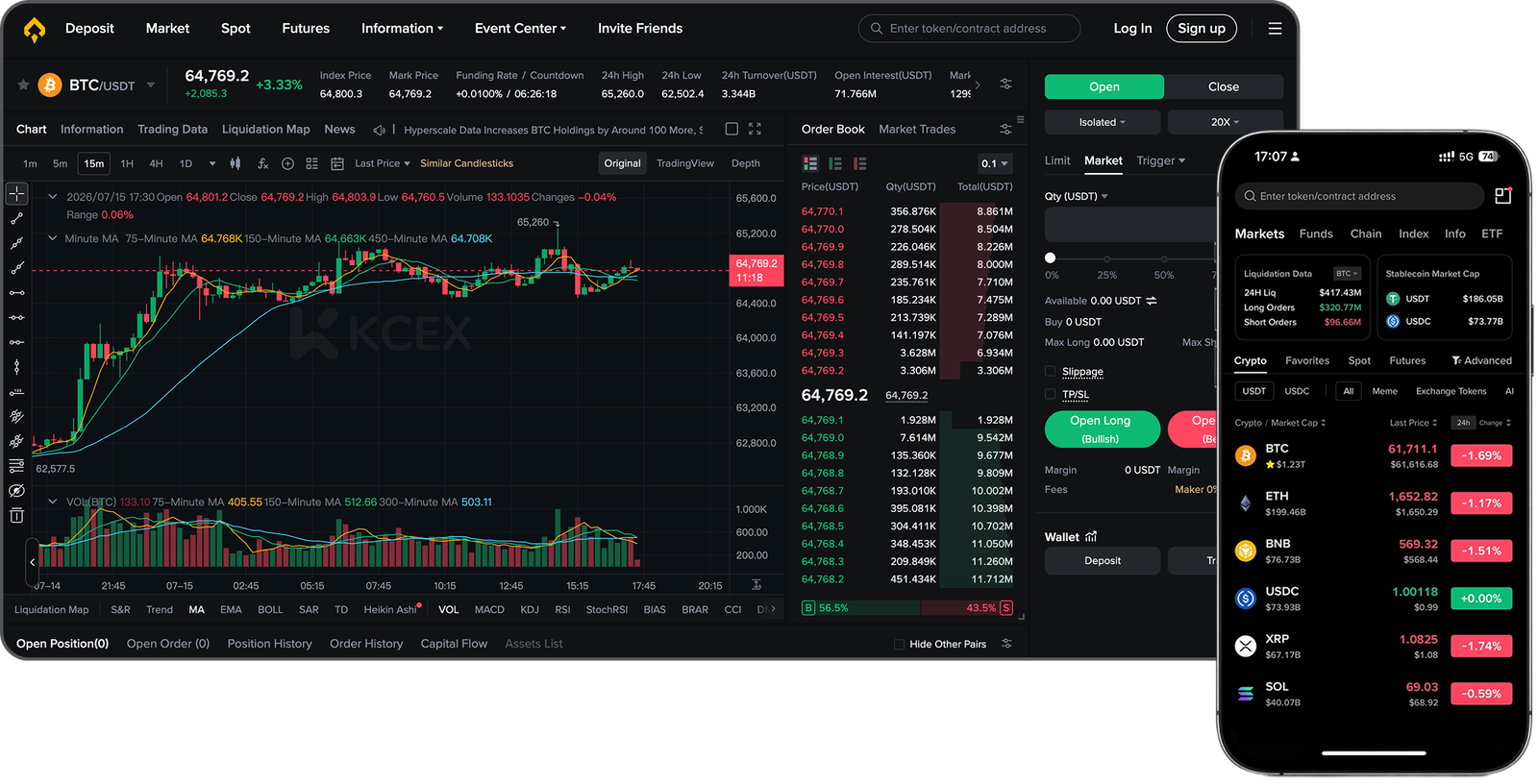Open the hamburger menu in the top bar
Screen dimensions: 1538x784
coord(1275,29)
